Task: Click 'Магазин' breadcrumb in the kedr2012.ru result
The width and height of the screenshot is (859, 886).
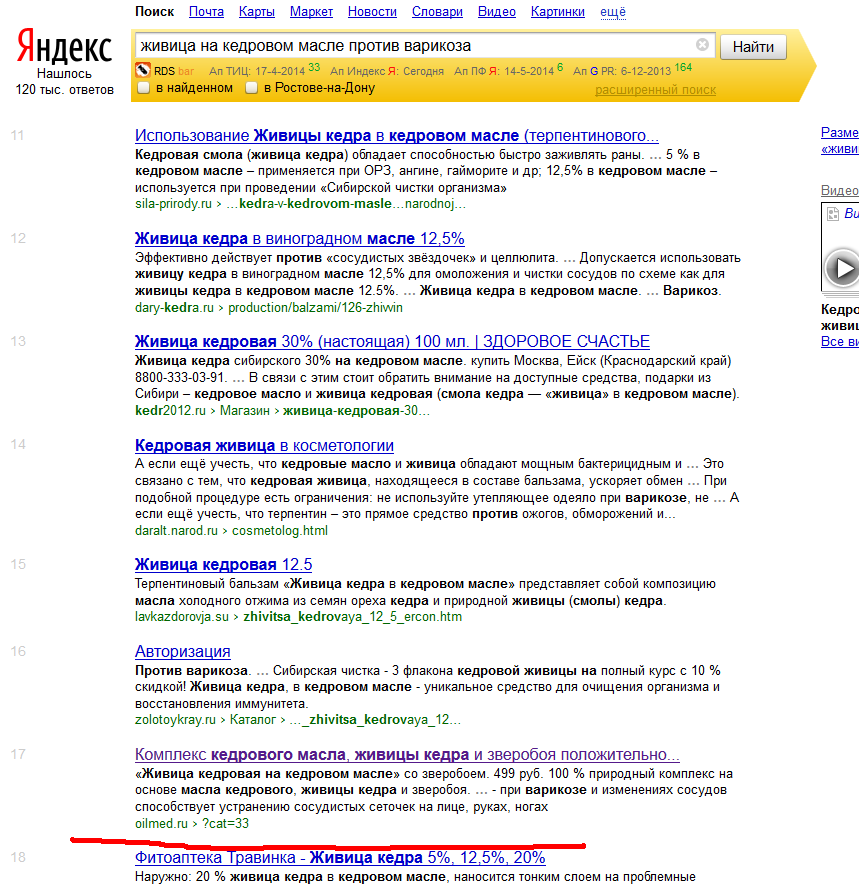Action: (x=245, y=411)
